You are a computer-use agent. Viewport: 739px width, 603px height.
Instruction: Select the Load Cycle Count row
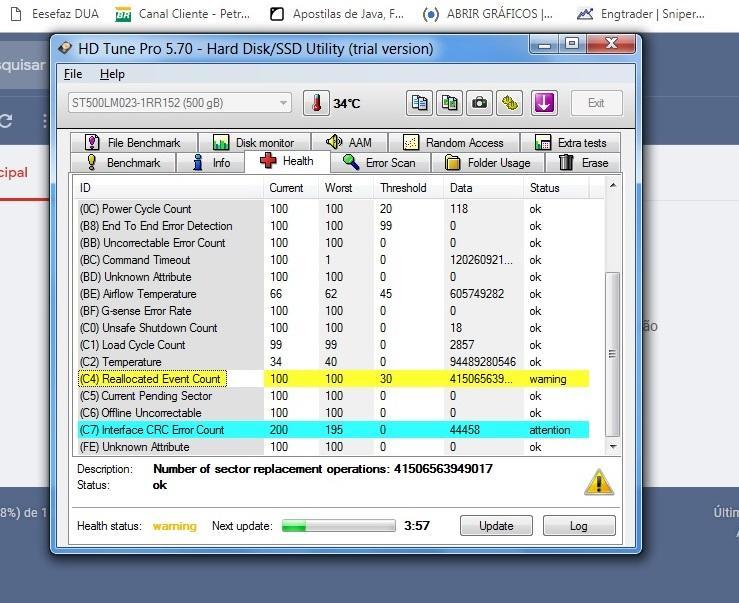[333, 345]
